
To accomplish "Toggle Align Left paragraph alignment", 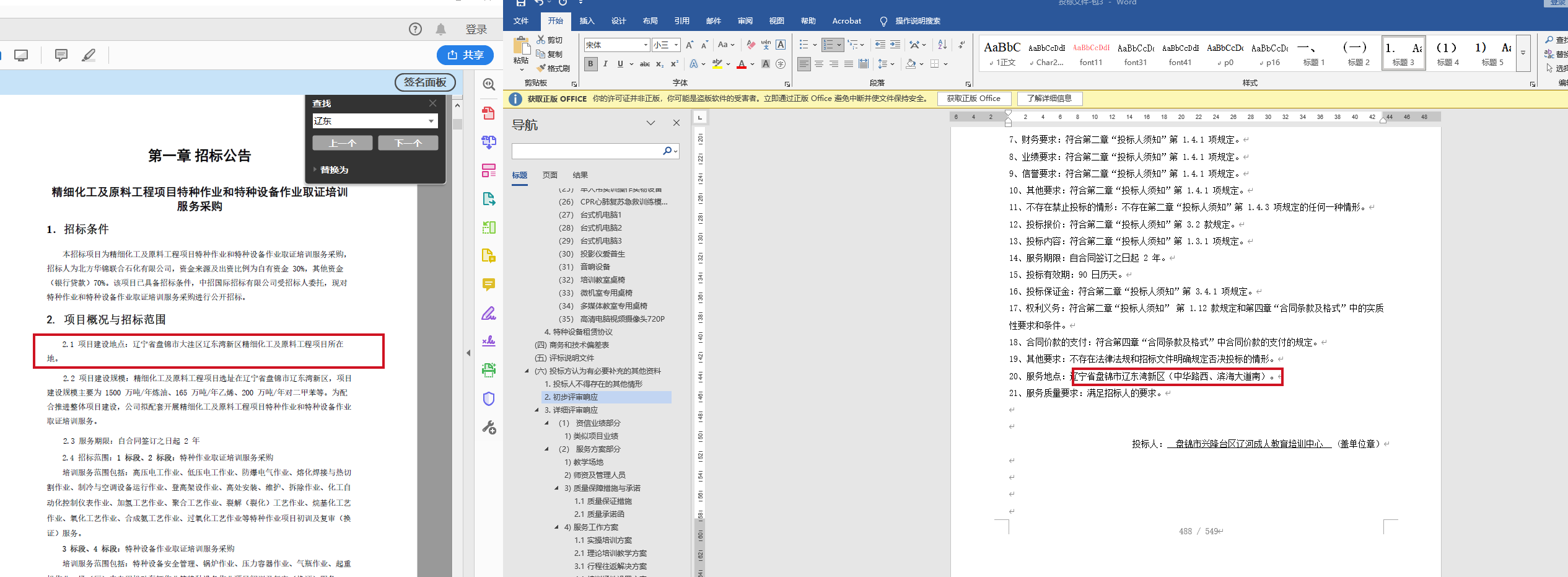I will (x=804, y=64).
